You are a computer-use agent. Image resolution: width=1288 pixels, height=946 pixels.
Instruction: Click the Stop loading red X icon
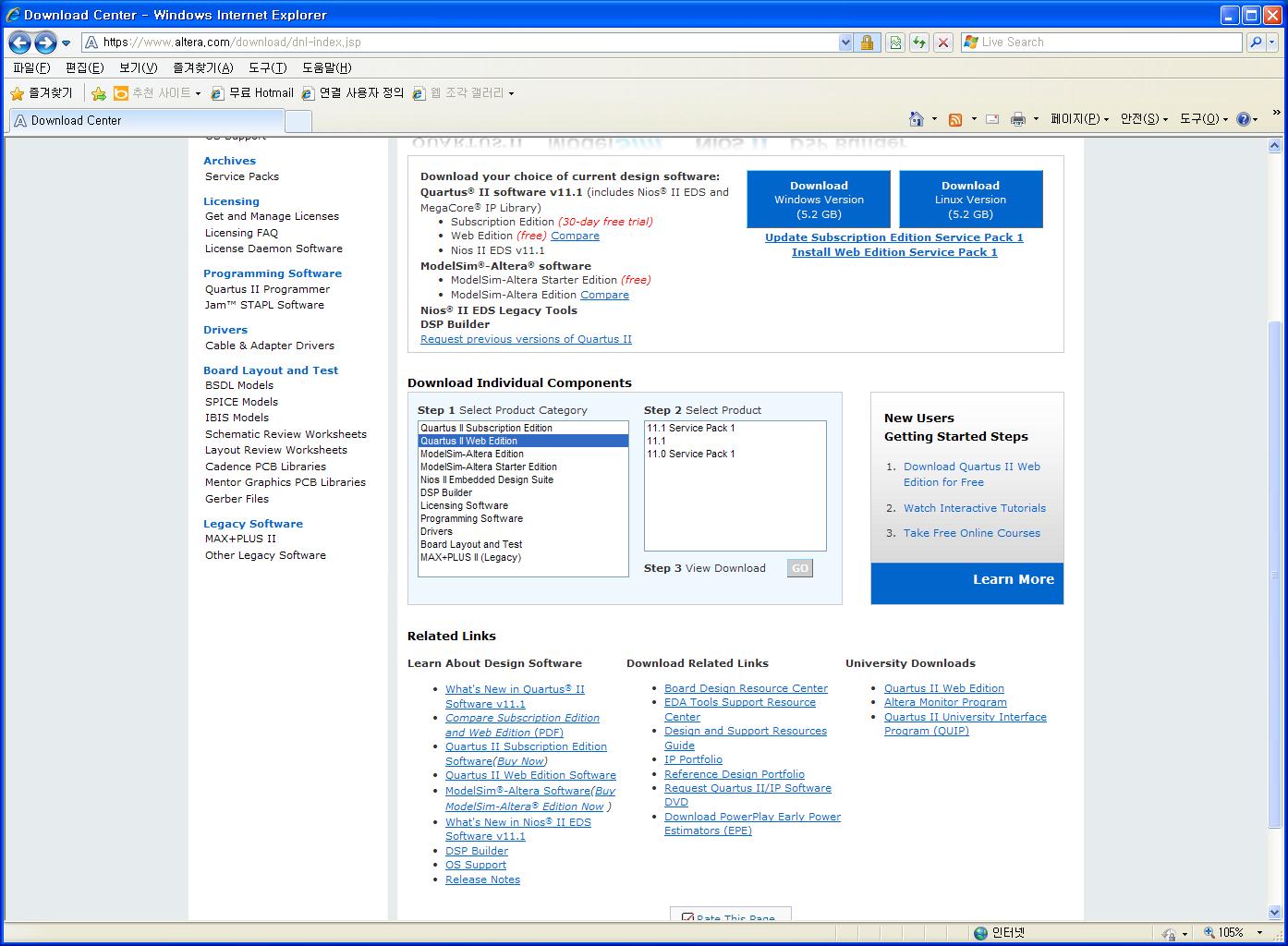pyautogui.click(x=942, y=42)
